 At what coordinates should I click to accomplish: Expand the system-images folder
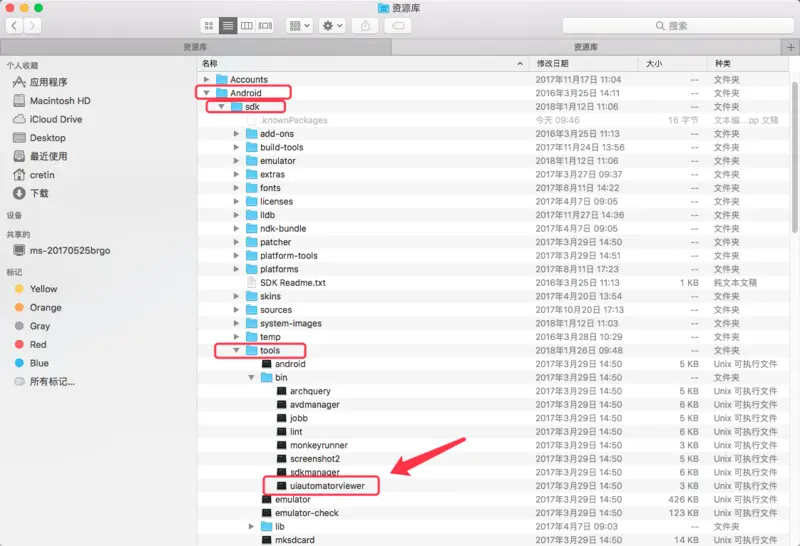click(236, 324)
